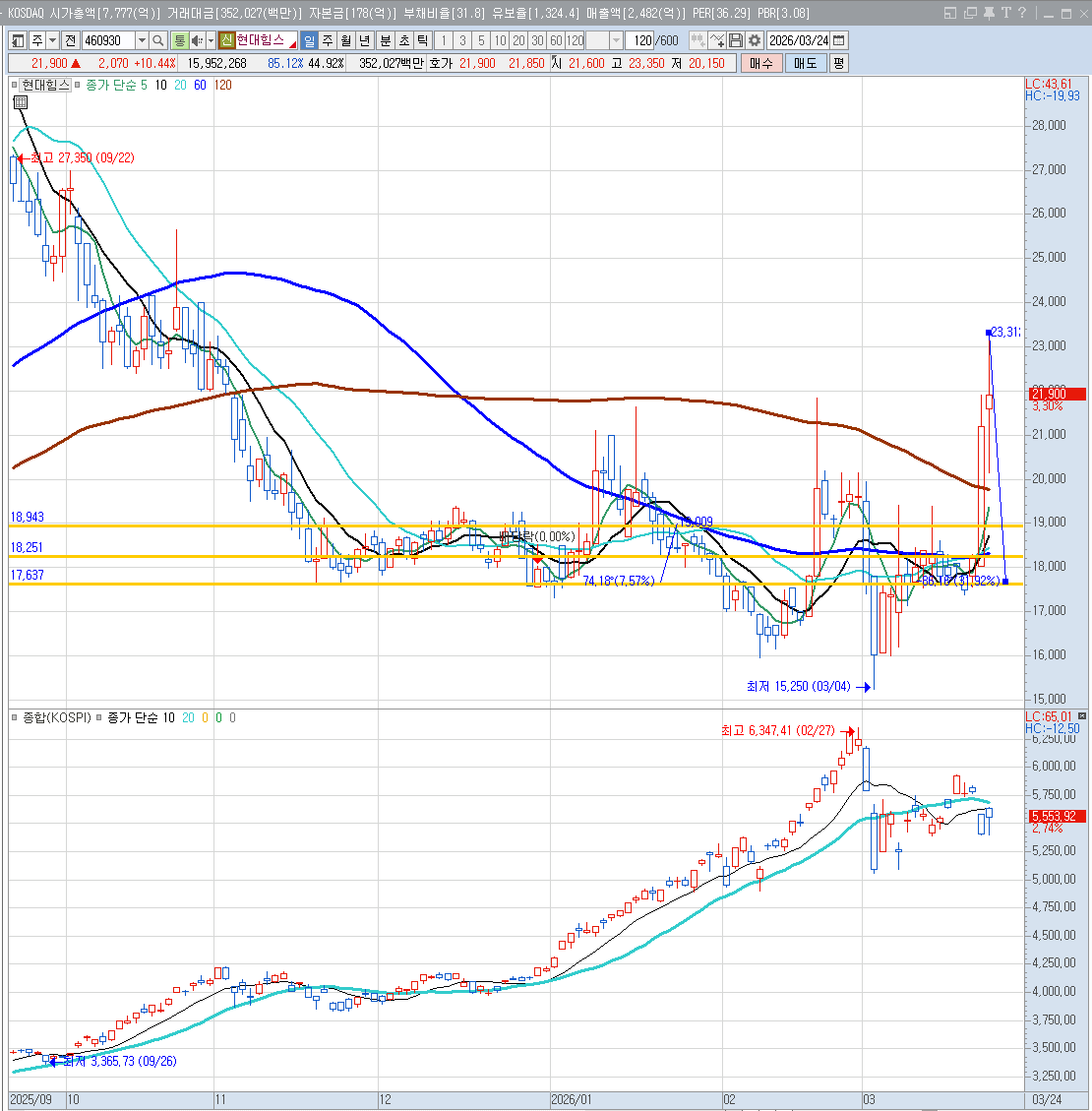Click current price tag 21,900 on axis
This screenshot has height=1111, width=1092.
(1058, 394)
